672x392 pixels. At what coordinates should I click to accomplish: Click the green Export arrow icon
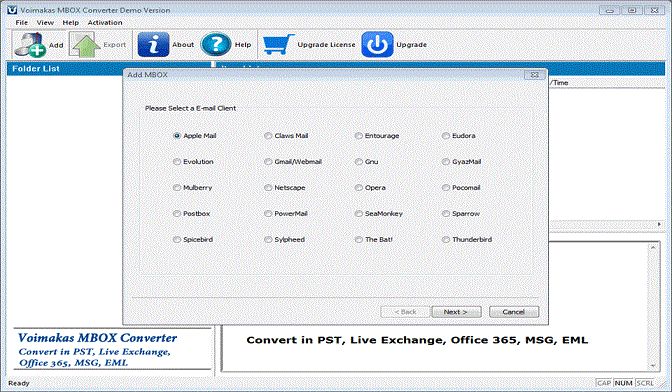[84, 45]
